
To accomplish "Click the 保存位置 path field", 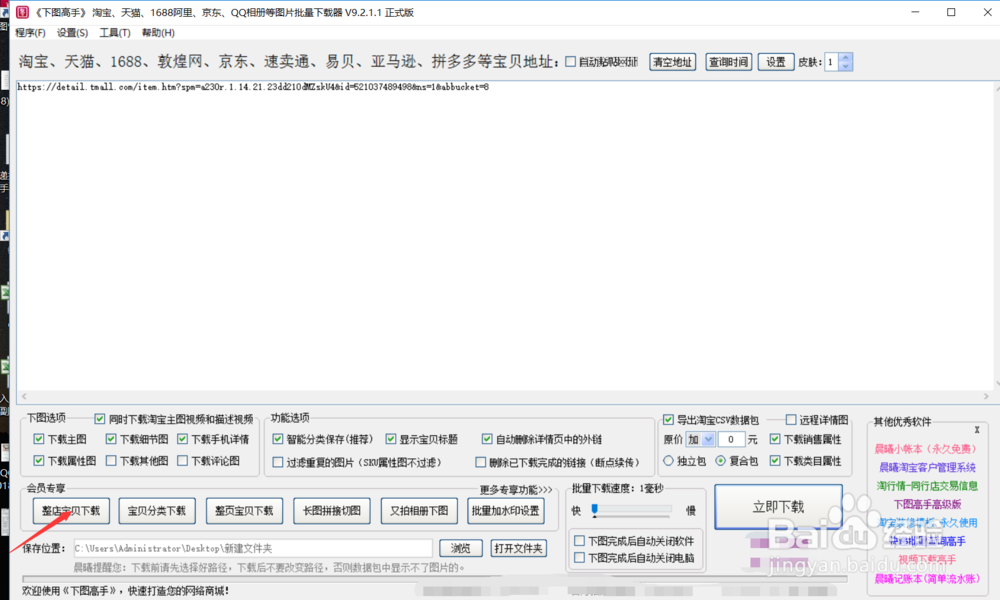I will coord(253,548).
